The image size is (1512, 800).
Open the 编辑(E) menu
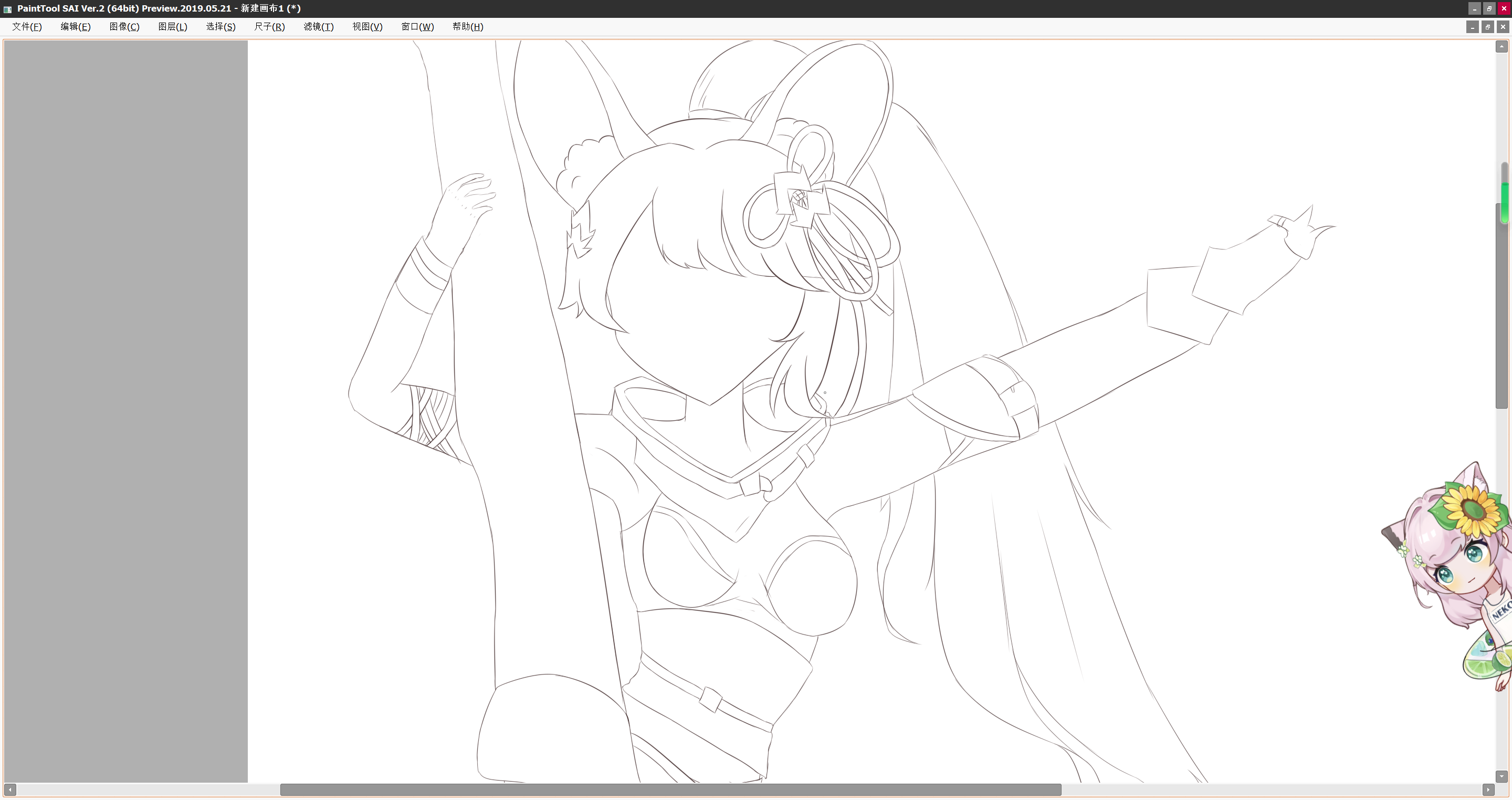pos(76,26)
